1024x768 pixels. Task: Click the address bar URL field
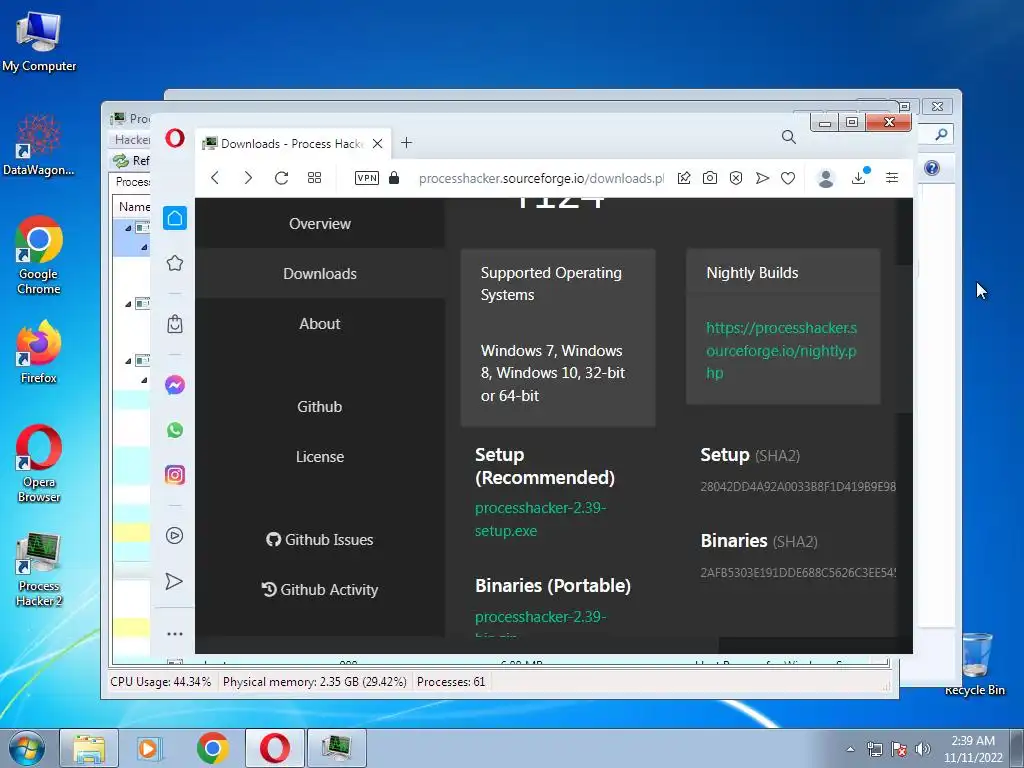[541, 178]
